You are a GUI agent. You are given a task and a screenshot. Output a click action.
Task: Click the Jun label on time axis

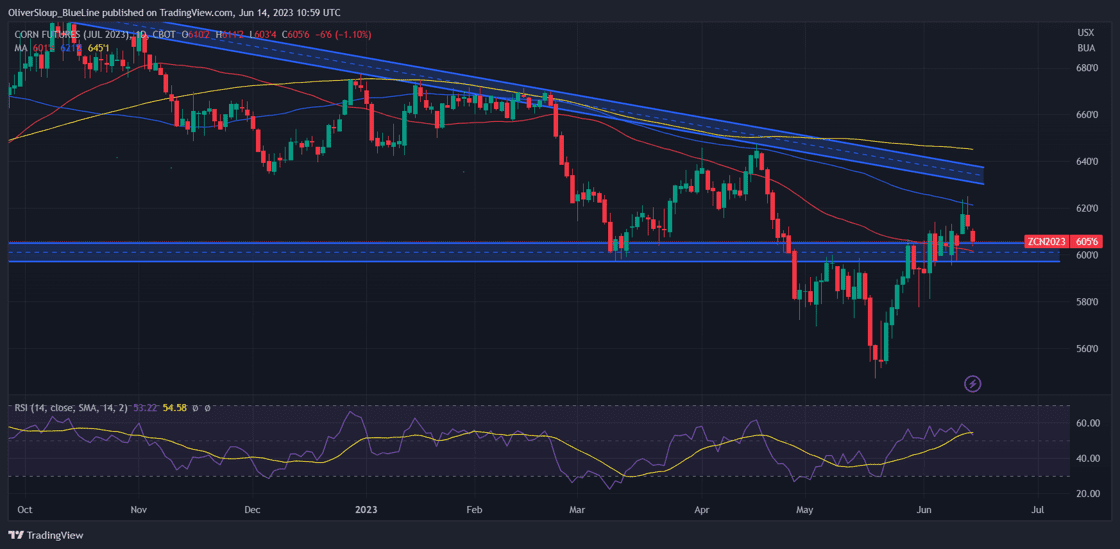tap(924, 510)
